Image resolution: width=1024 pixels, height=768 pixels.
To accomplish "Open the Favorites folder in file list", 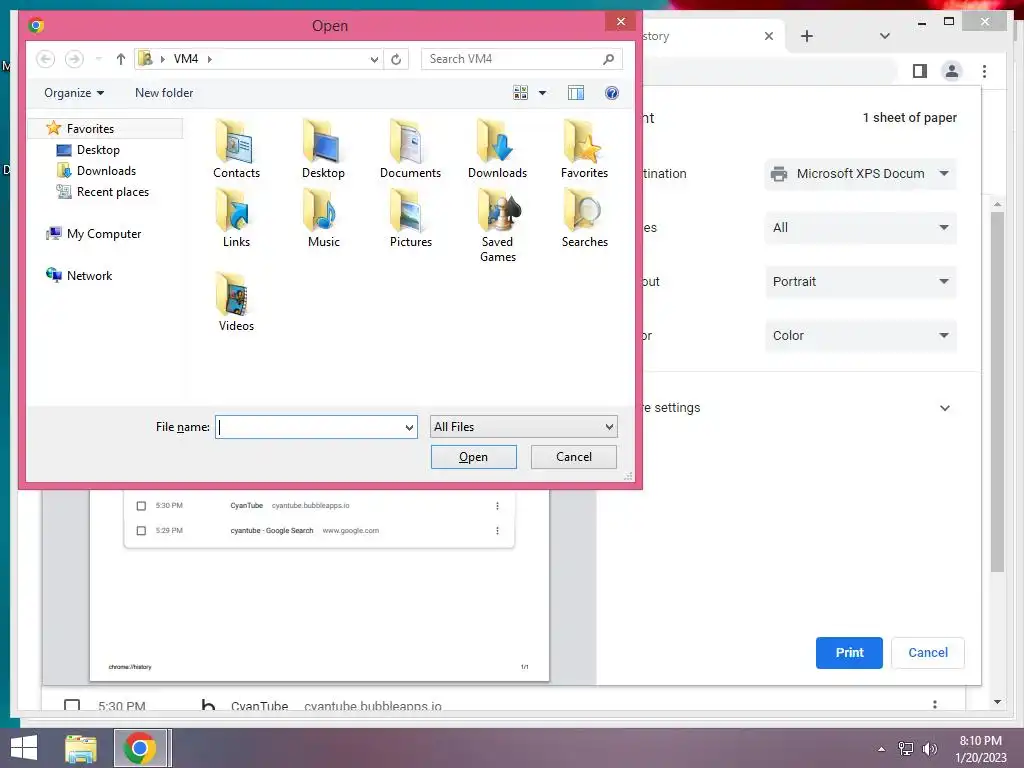I will tap(584, 149).
